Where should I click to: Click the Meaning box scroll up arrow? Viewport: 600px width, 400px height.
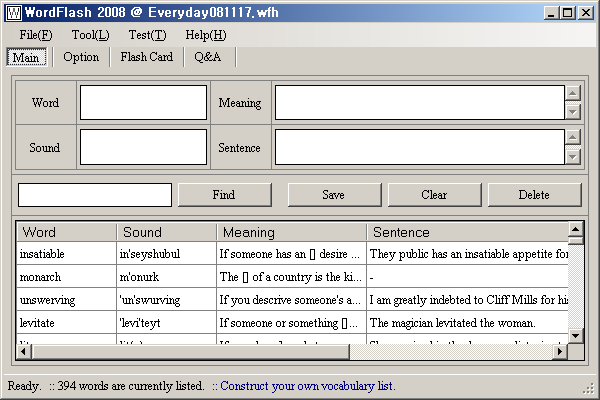pos(573,93)
